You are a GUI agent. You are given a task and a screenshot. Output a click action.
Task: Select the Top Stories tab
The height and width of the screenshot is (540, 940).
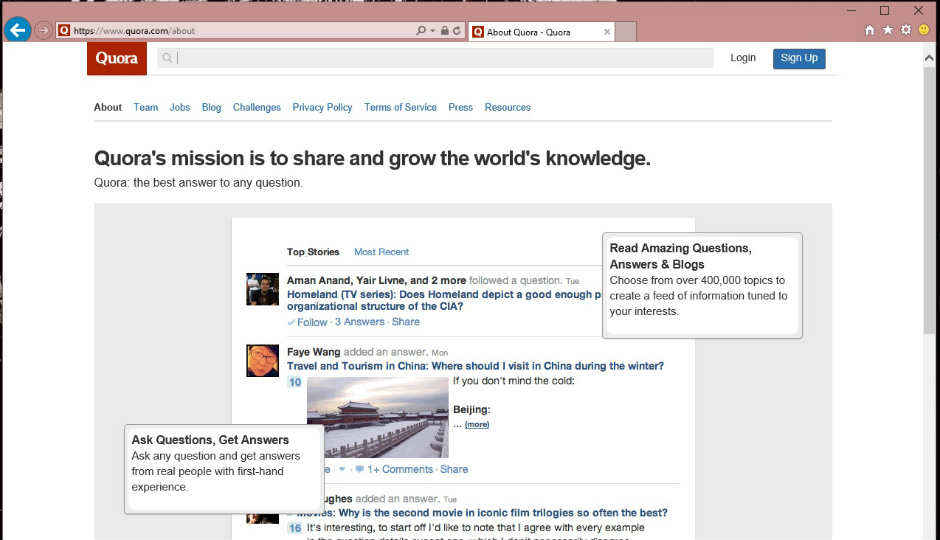point(313,252)
